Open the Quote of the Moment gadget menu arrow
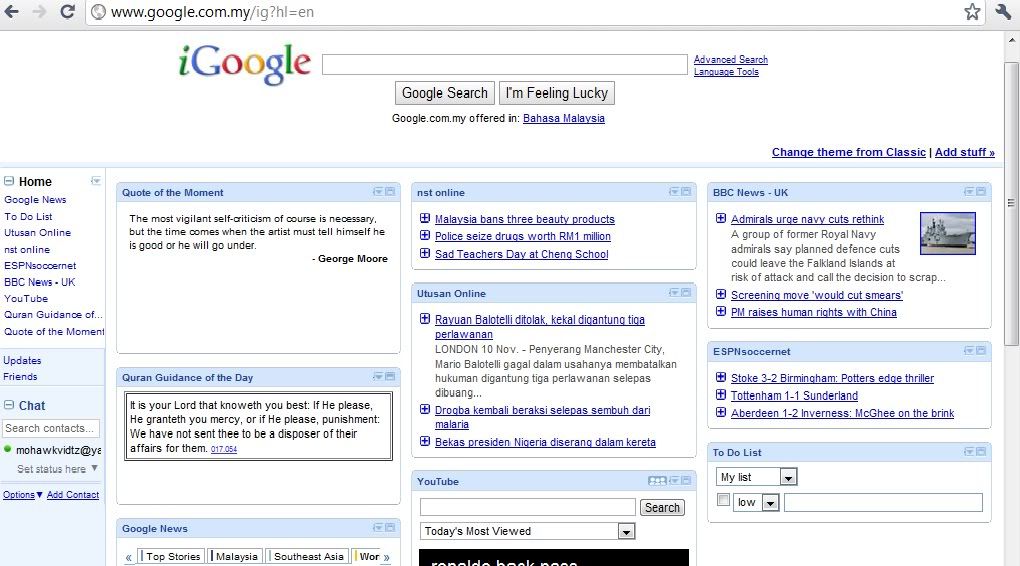 [378, 192]
